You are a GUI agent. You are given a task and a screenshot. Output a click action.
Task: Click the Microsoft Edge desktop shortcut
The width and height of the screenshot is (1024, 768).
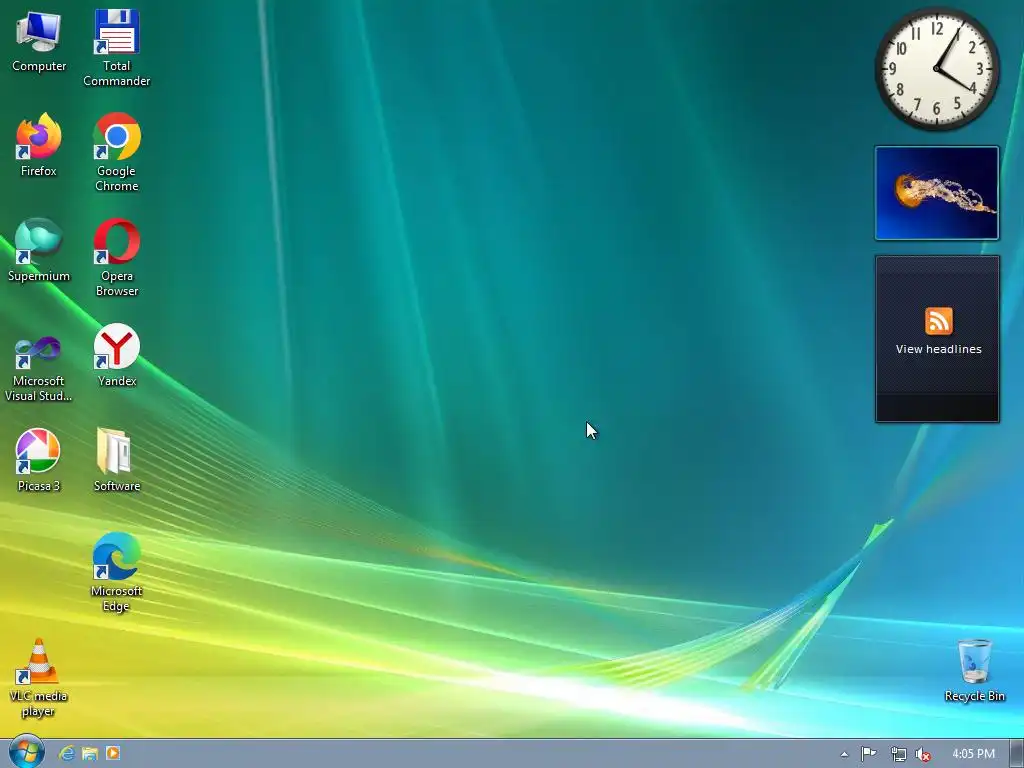[116, 573]
